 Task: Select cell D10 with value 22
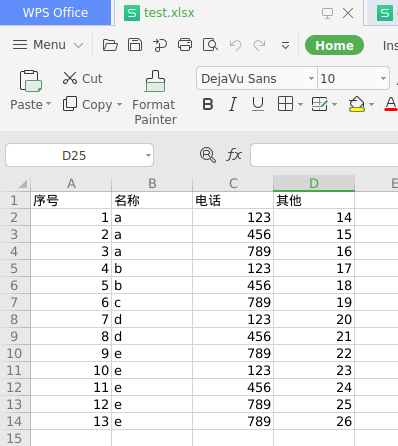314,353
